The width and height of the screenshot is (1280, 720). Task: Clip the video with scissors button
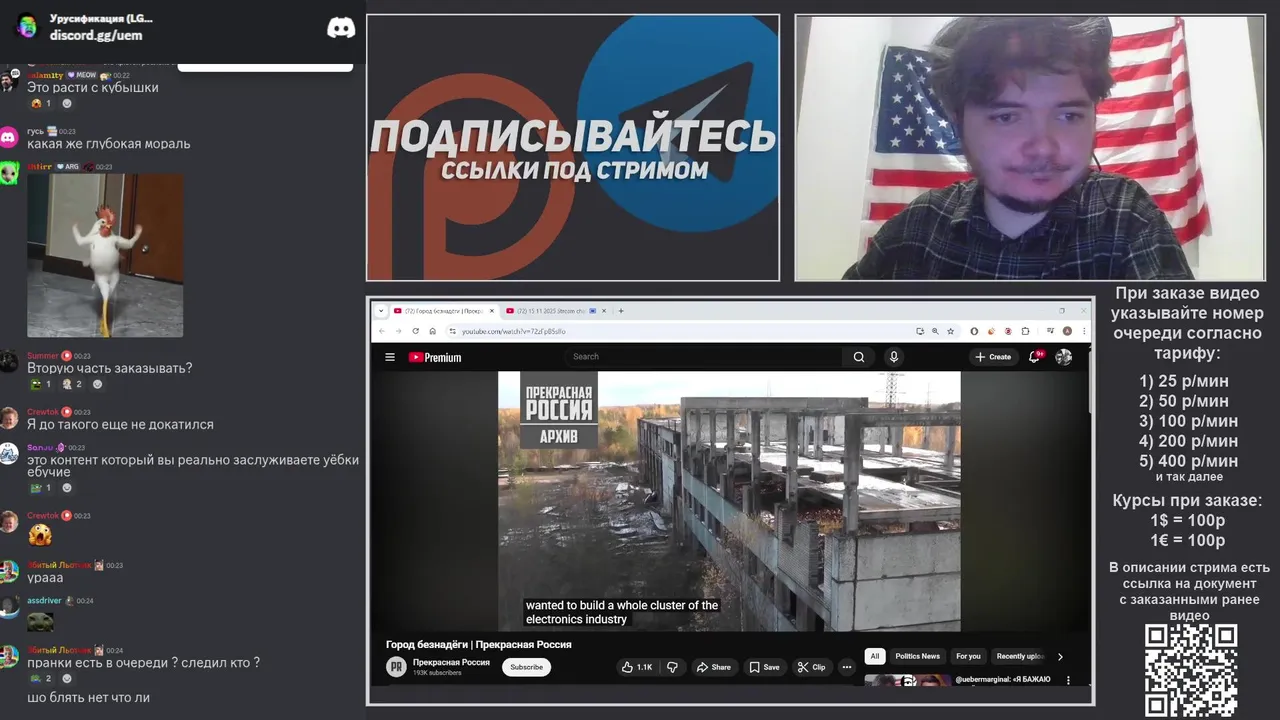pos(811,667)
